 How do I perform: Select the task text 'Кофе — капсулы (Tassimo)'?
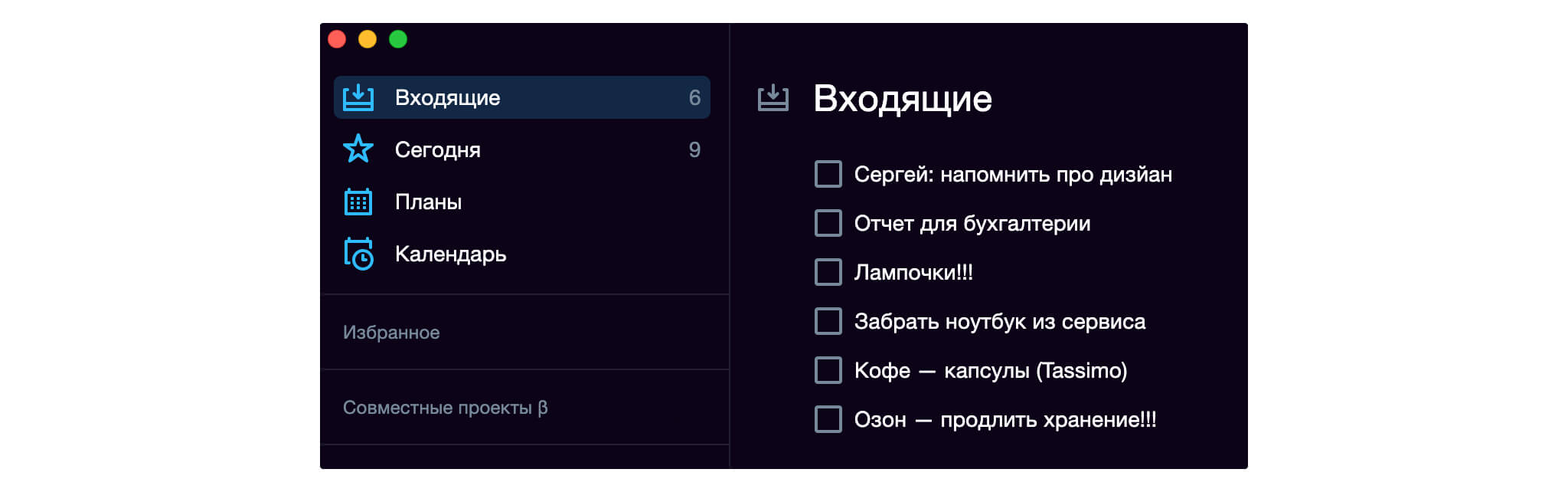991,371
